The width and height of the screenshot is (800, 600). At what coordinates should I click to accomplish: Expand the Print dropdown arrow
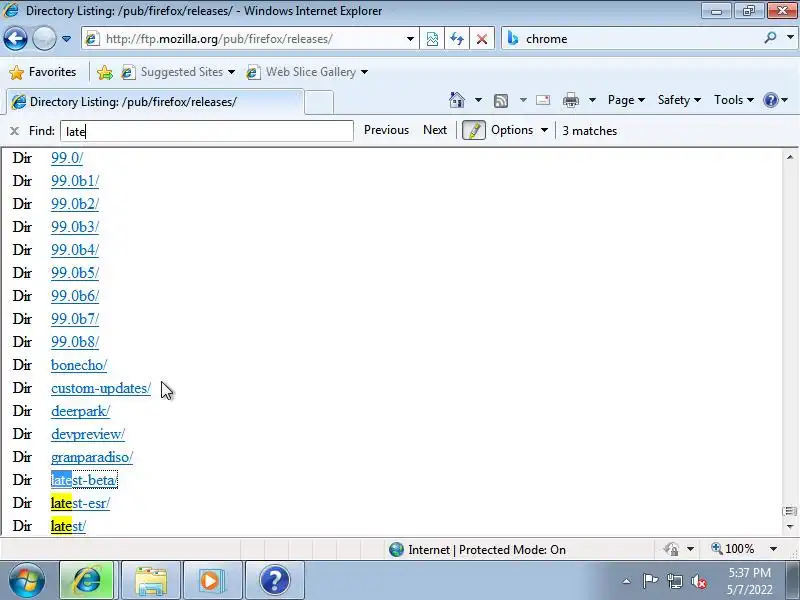[592, 100]
